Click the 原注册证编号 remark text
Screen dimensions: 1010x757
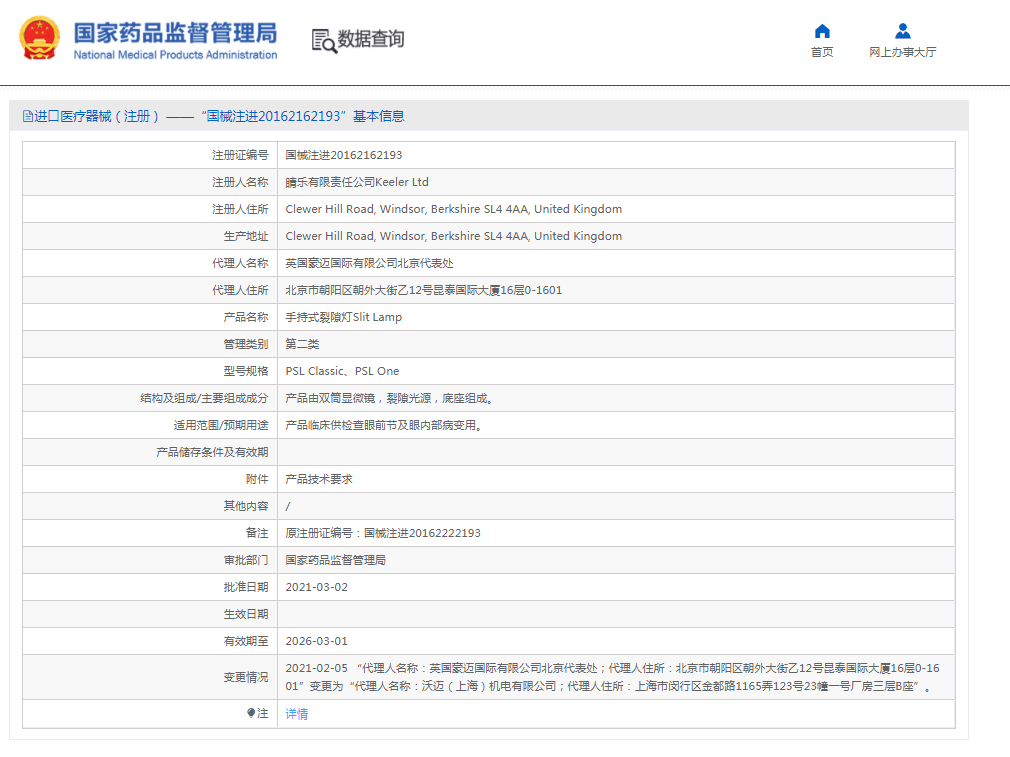click(x=383, y=533)
